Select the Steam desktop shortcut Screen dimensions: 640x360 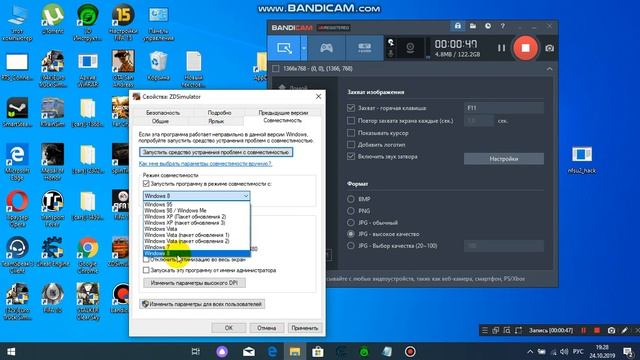tap(17, 112)
